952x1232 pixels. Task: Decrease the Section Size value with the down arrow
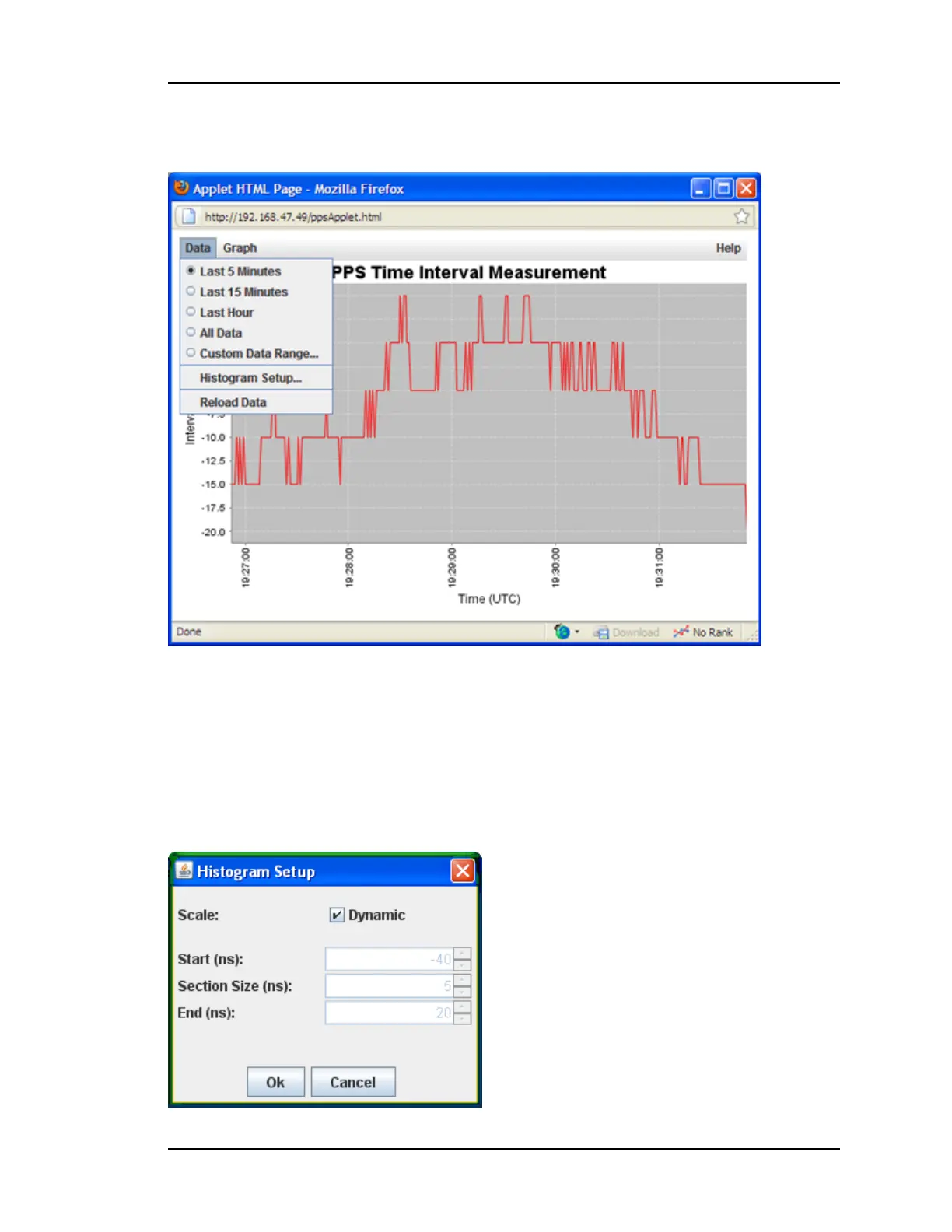tap(462, 992)
